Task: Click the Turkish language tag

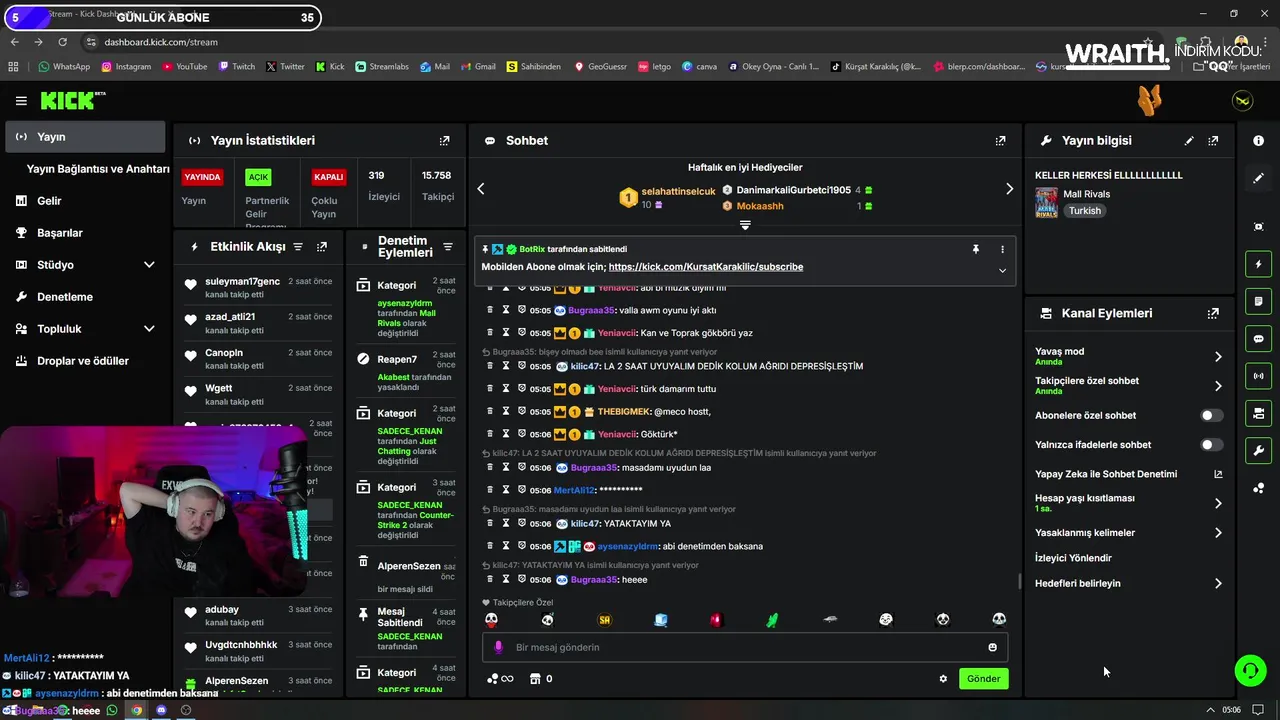Action: (1084, 211)
